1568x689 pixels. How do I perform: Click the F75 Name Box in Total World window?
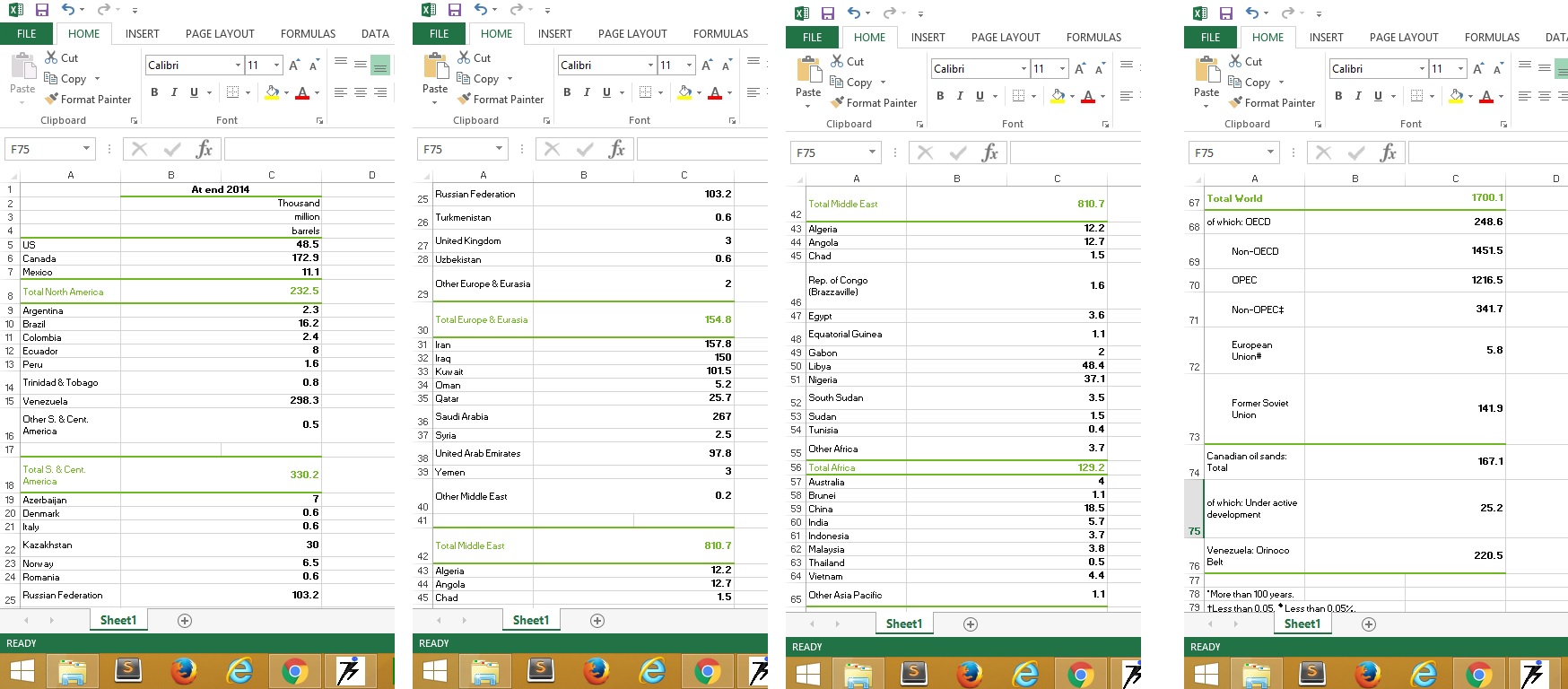[x=1227, y=153]
